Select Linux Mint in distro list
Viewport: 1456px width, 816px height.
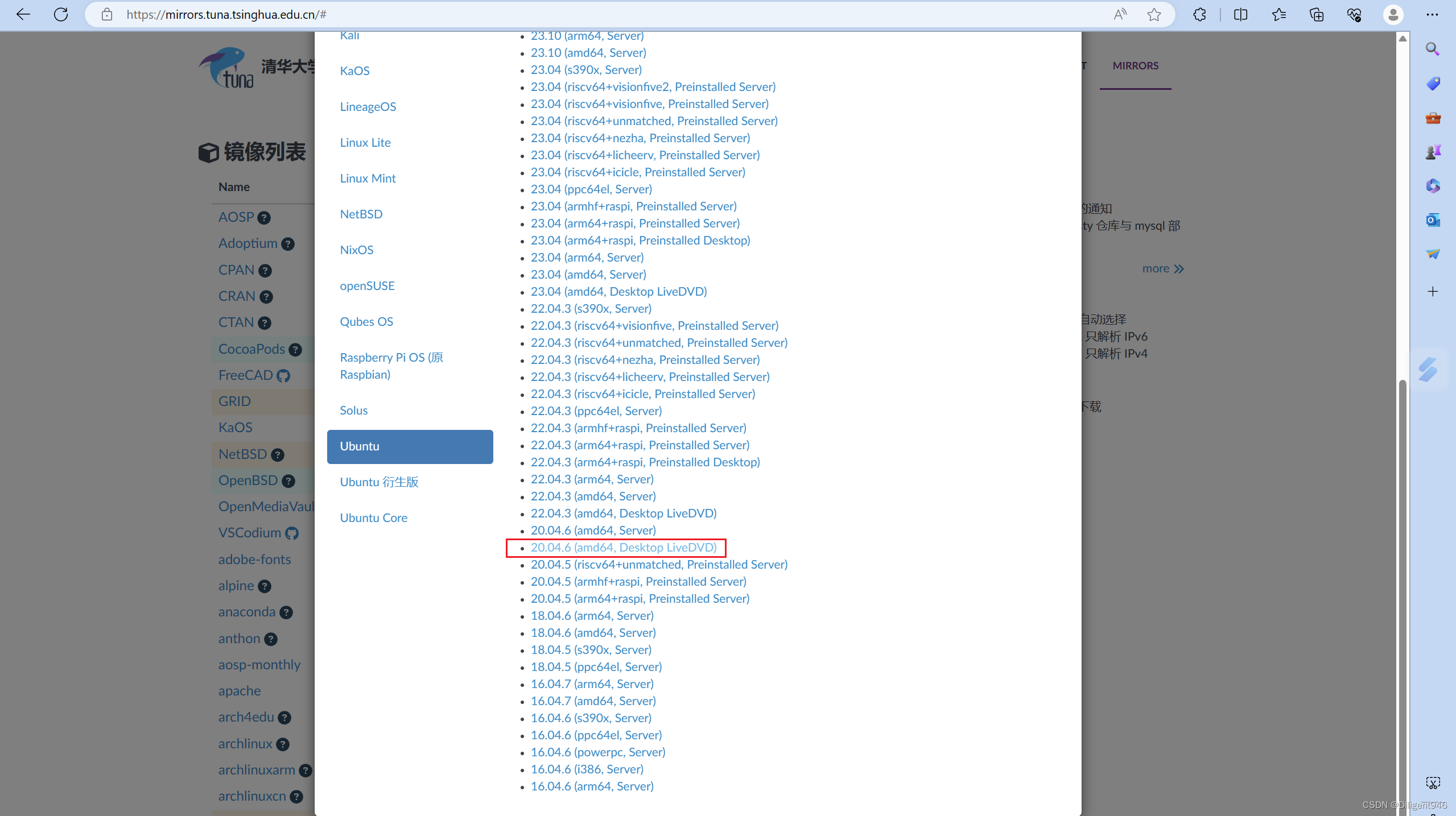pyautogui.click(x=368, y=178)
